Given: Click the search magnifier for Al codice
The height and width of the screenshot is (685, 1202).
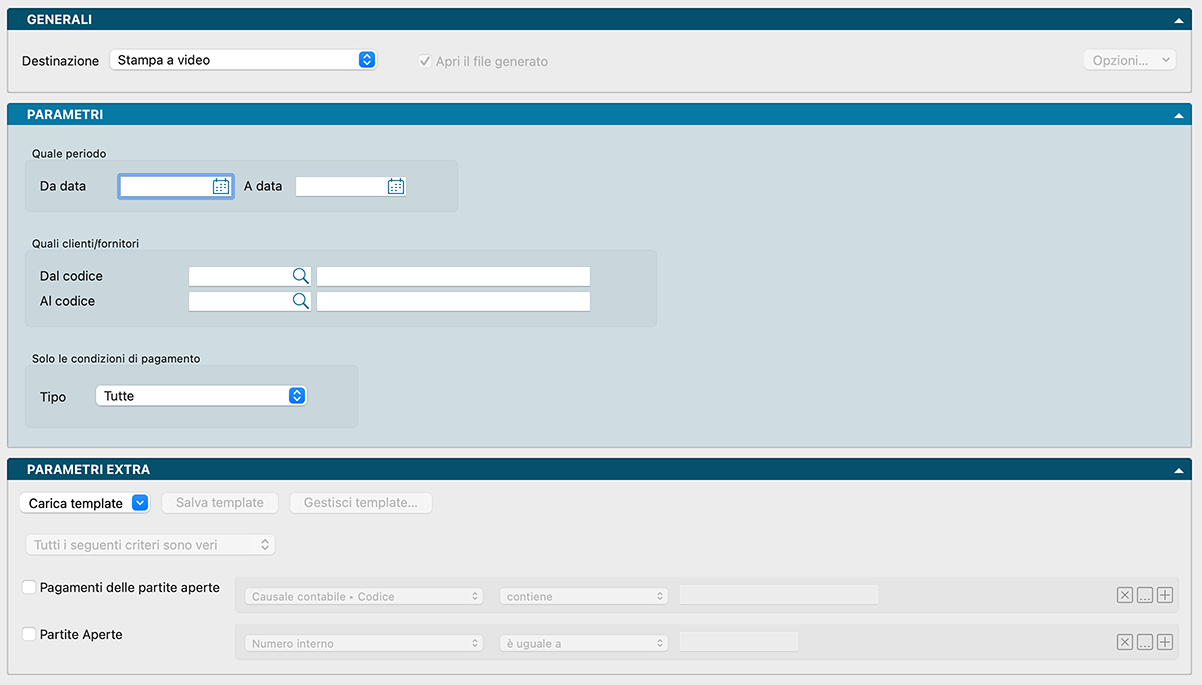Looking at the screenshot, I should tap(300, 301).
